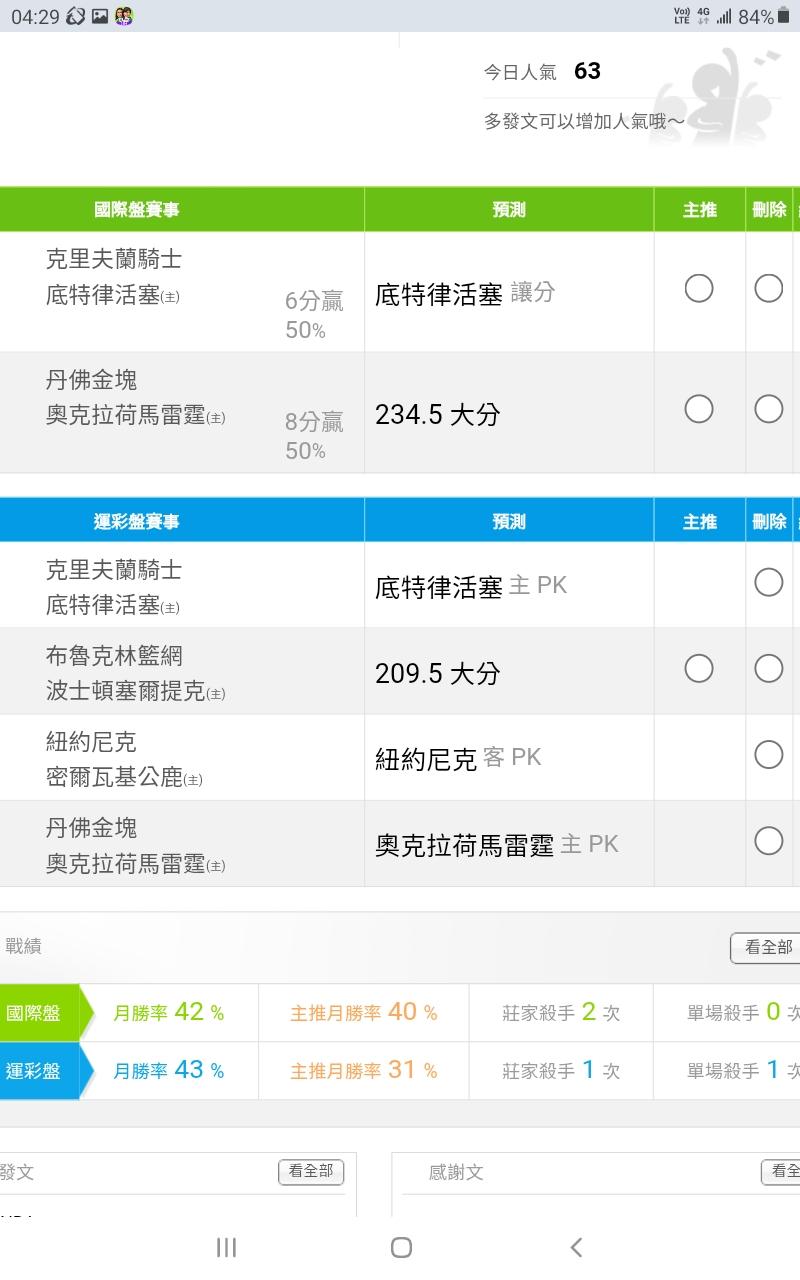
Task: Tap the Android home navigation icon
Action: (x=401, y=1247)
